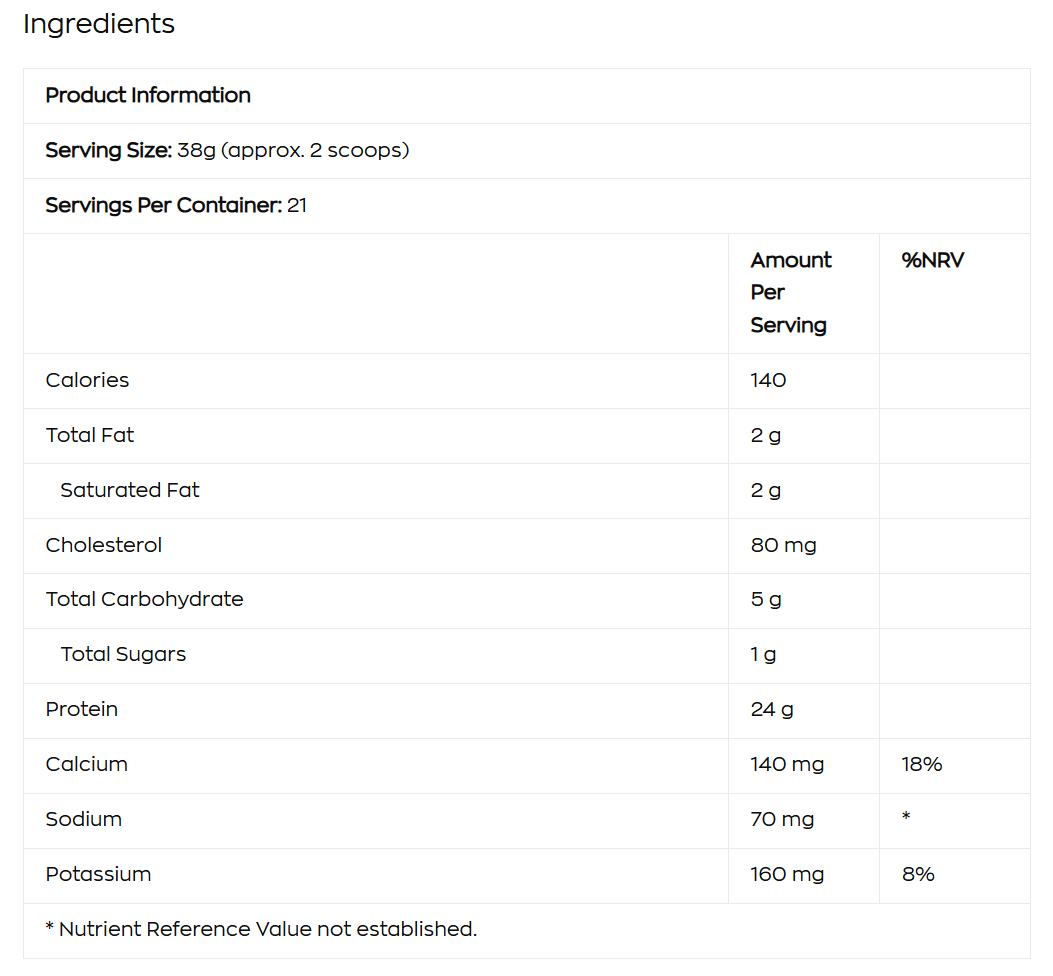1053x976 pixels.
Task: Click the %NRV column header
Action: 932,261
